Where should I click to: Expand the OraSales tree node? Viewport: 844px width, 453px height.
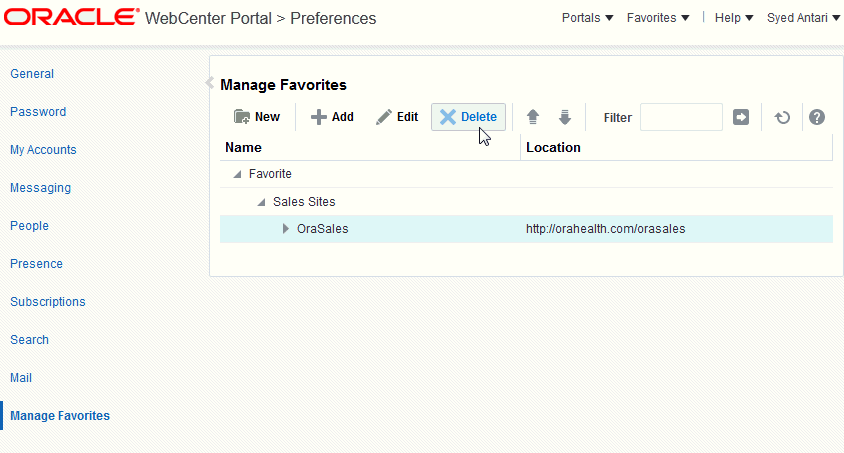pyautogui.click(x=286, y=229)
